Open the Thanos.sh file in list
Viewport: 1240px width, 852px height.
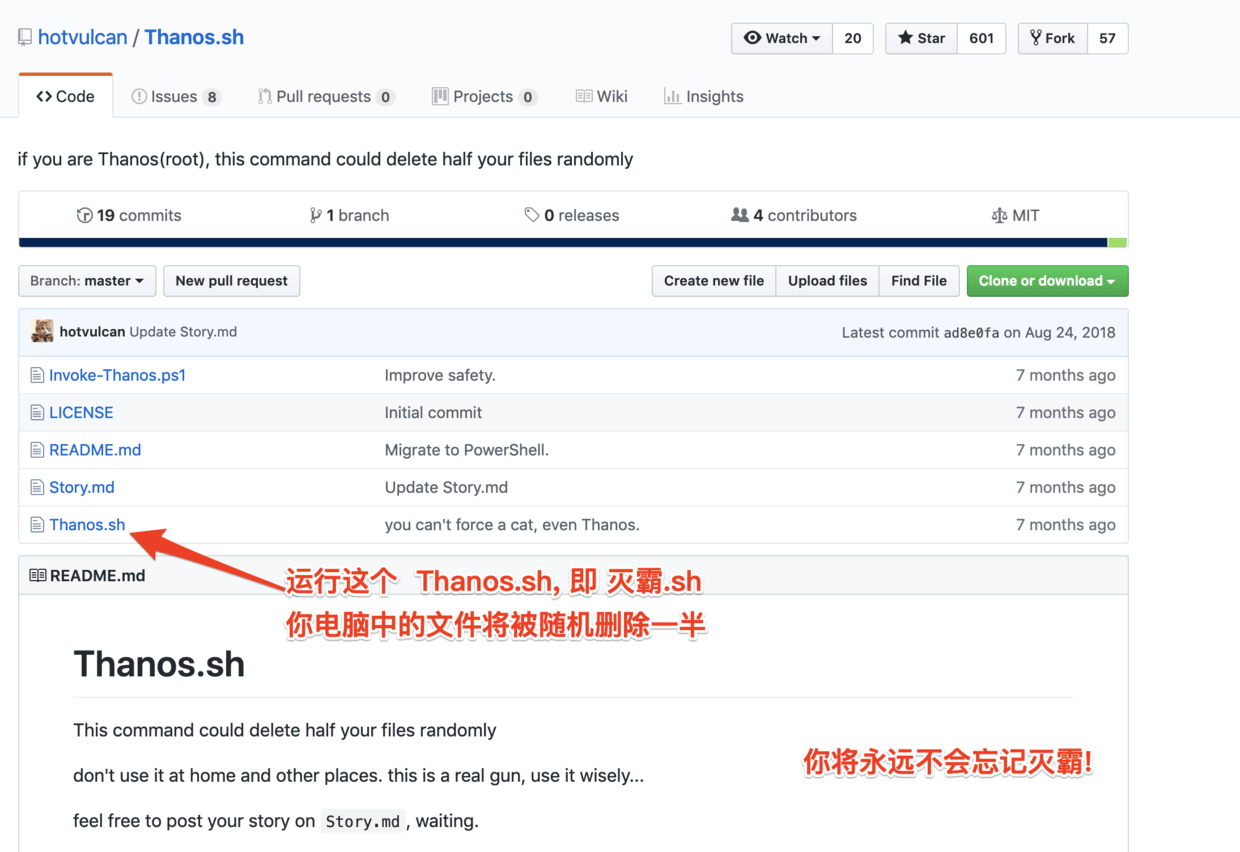click(x=87, y=524)
